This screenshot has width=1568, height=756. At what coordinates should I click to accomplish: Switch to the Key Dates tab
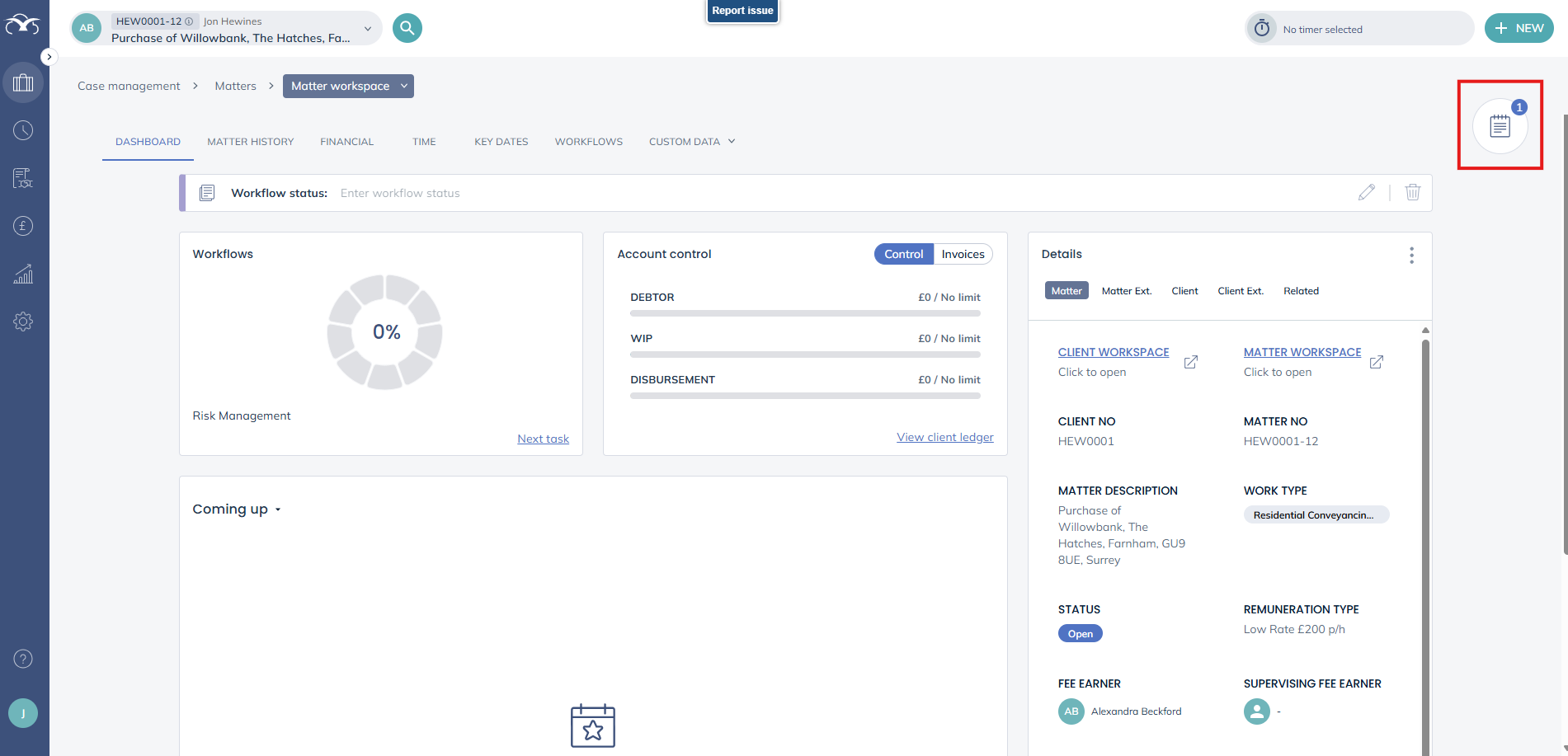501,142
